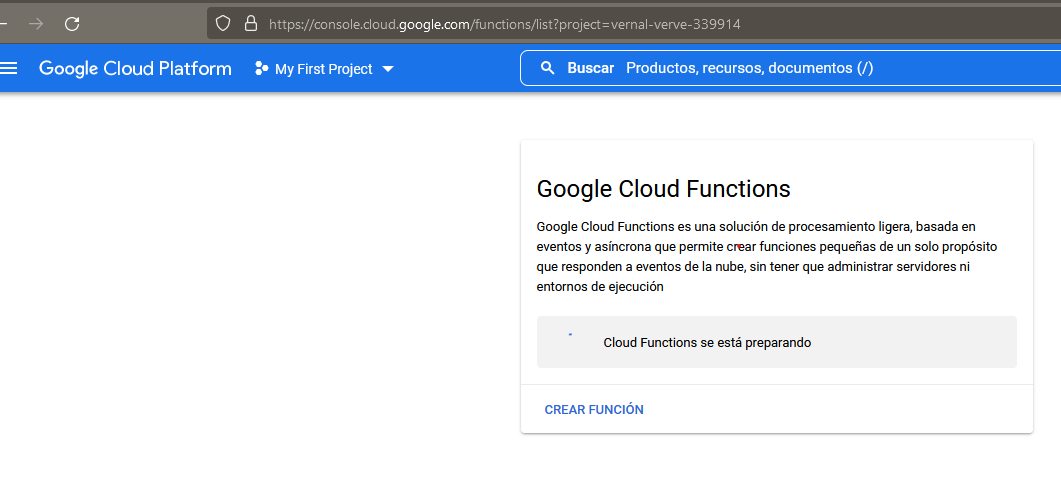
Task: Click the padlock site security icon
Action: 250,24
